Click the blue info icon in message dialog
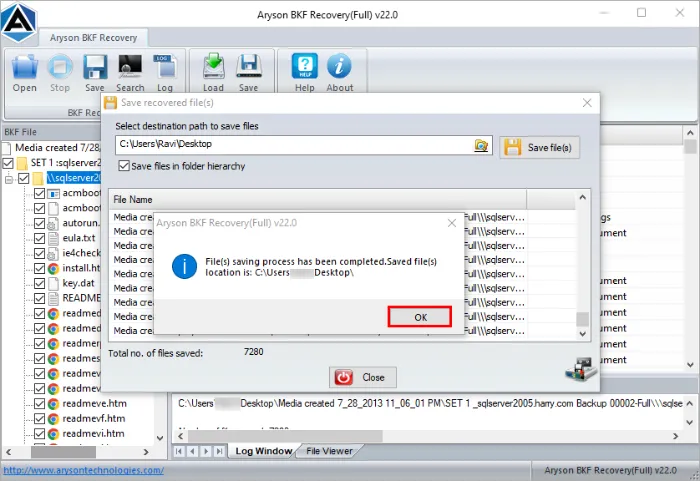This screenshot has height=481, width=700. tap(184, 267)
